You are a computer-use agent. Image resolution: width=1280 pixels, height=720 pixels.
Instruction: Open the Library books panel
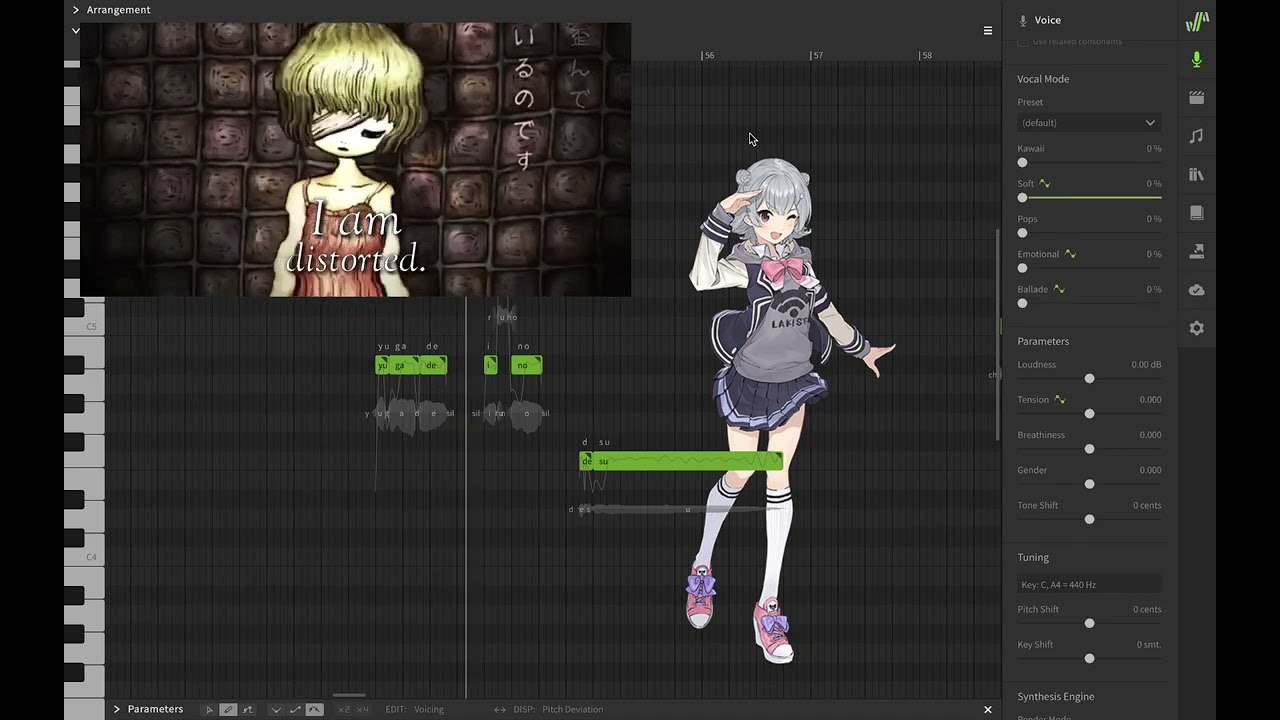[1196, 174]
